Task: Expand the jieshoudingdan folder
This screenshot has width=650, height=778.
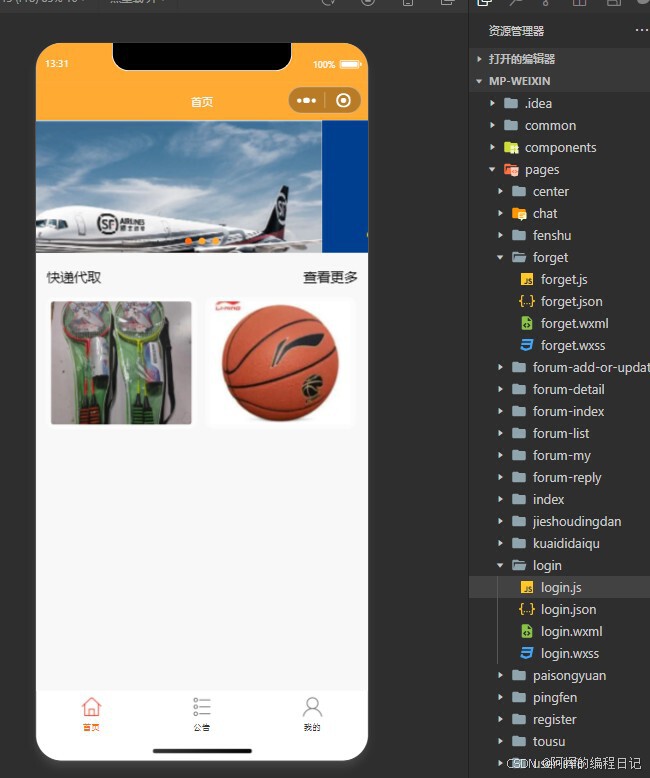Action: [x=559, y=521]
